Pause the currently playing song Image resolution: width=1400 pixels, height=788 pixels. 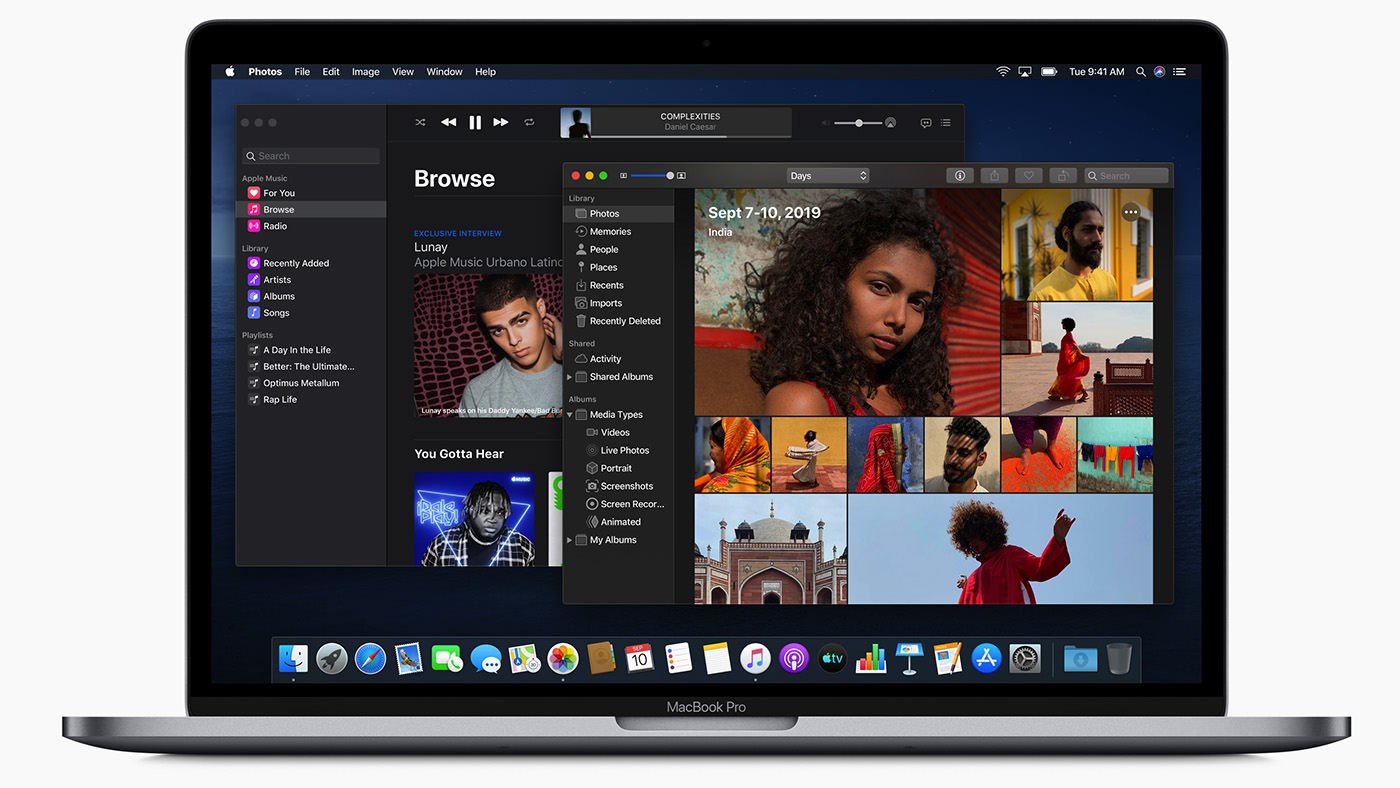click(x=475, y=122)
